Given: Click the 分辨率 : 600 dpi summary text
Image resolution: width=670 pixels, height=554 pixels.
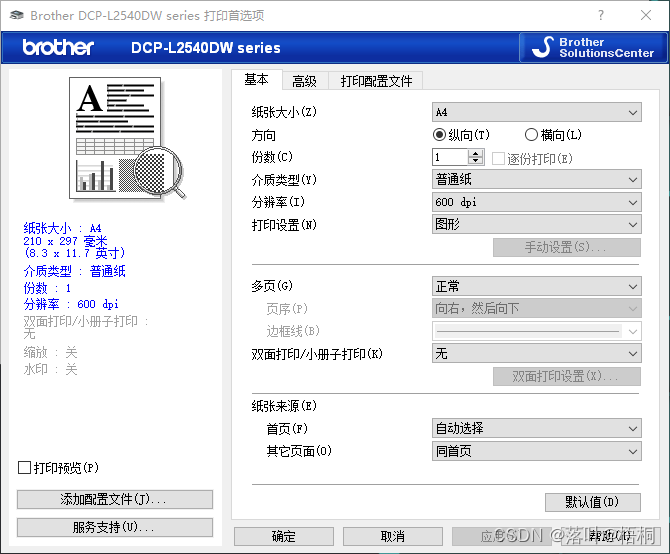Looking at the screenshot, I should click(71, 304).
